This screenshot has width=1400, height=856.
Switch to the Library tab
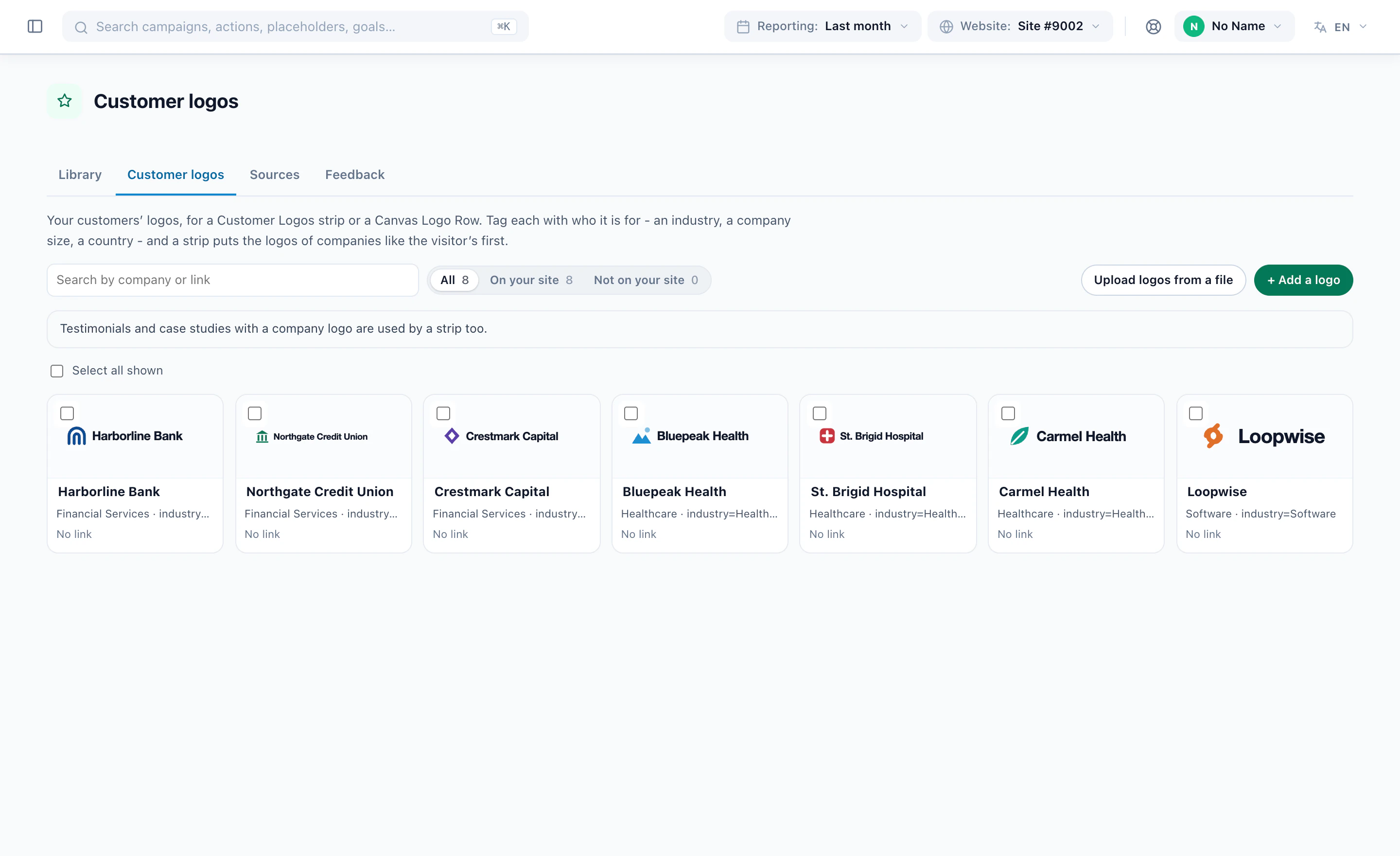80,175
